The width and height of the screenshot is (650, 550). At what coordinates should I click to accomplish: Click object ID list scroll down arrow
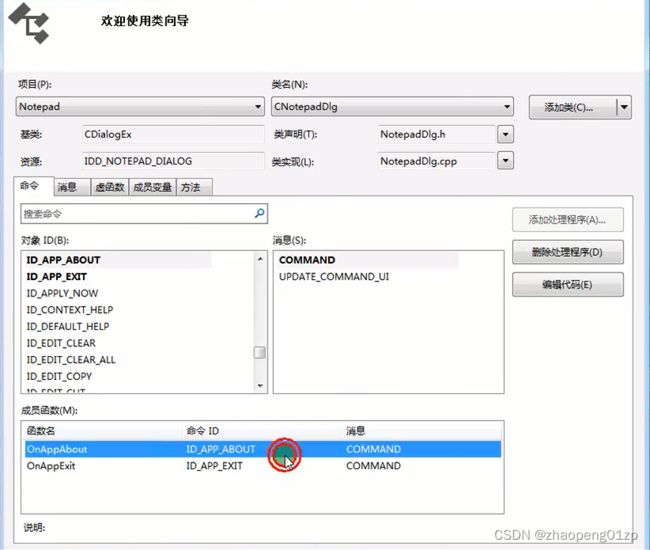tap(260, 385)
